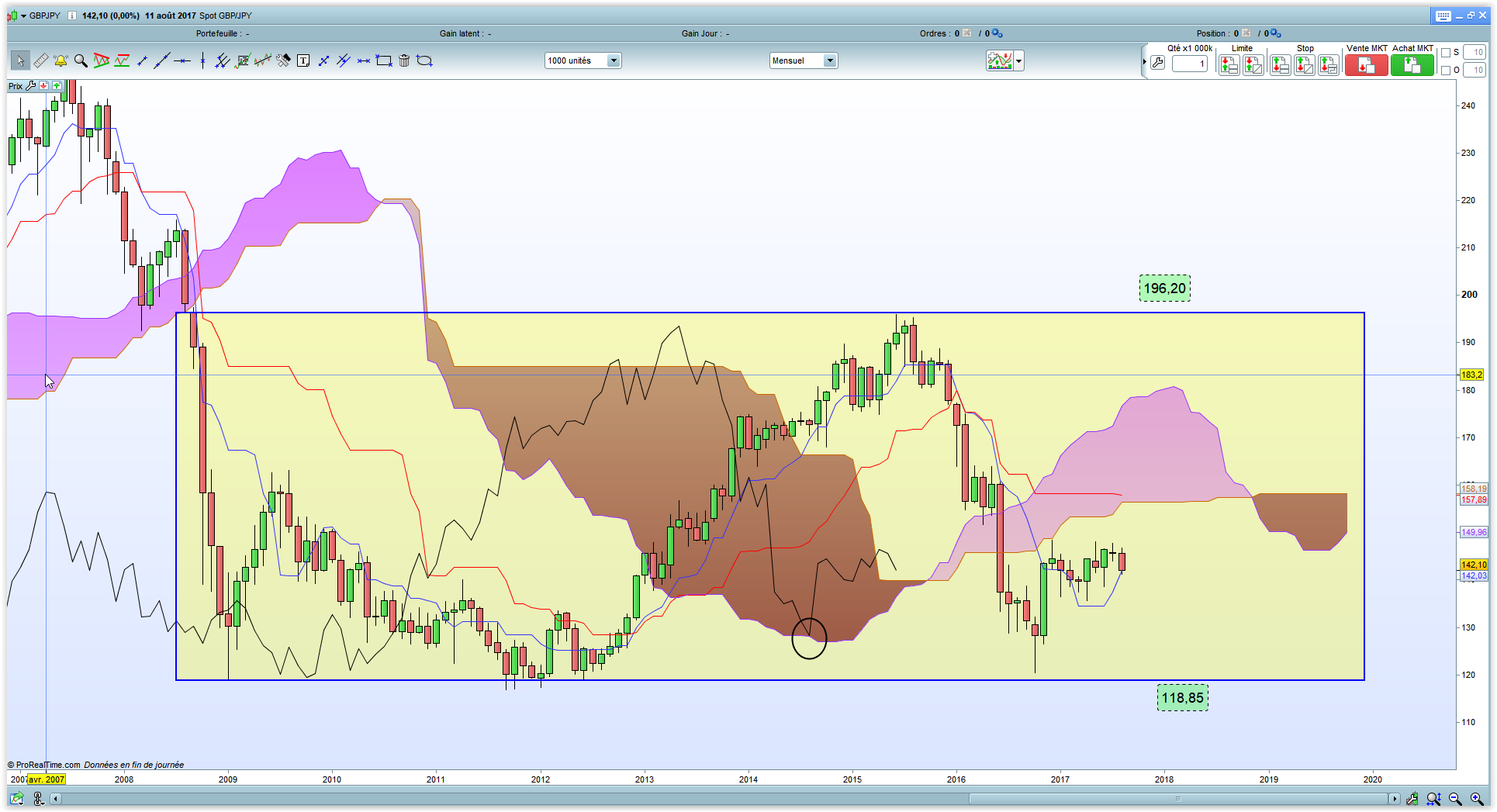Screen dimensions: 1497x812
Task: Click the Achat MKT green buy button
Action: (1412, 65)
